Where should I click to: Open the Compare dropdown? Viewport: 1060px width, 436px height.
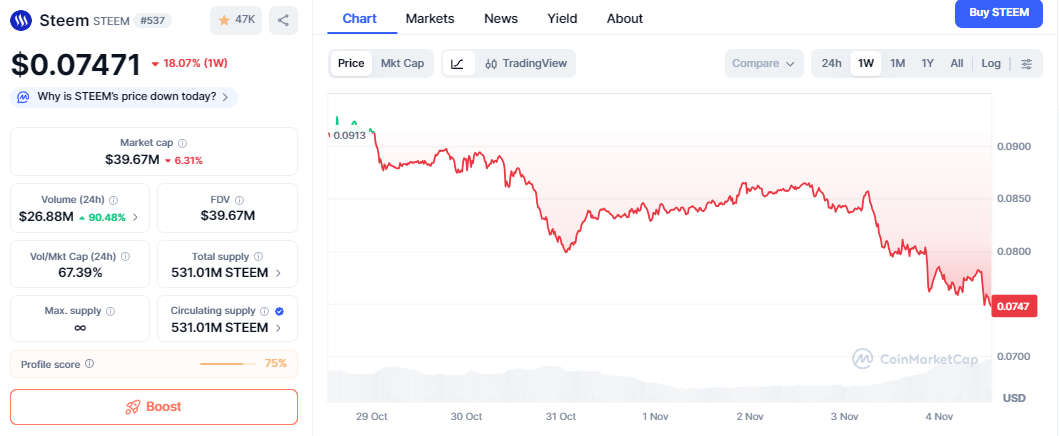[764, 63]
